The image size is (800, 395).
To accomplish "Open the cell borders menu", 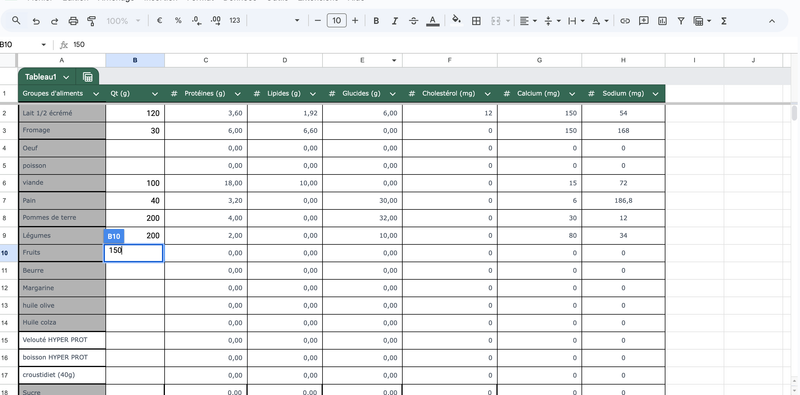I will tap(476, 21).
